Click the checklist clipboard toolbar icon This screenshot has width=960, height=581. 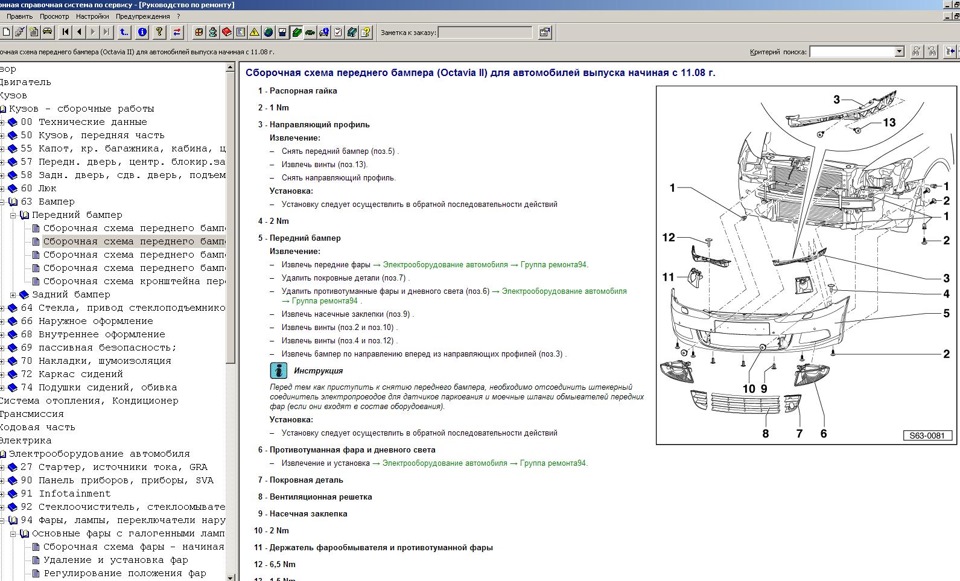tap(338, 32)
